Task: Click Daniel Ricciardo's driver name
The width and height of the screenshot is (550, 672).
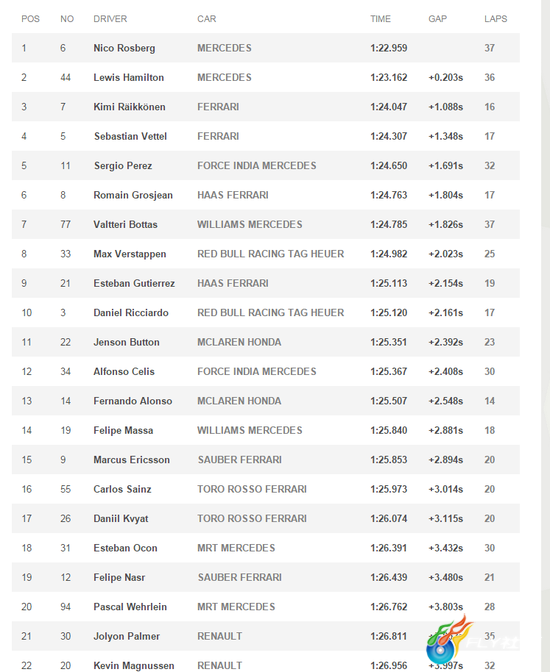Action: click(x=131, y=313)
